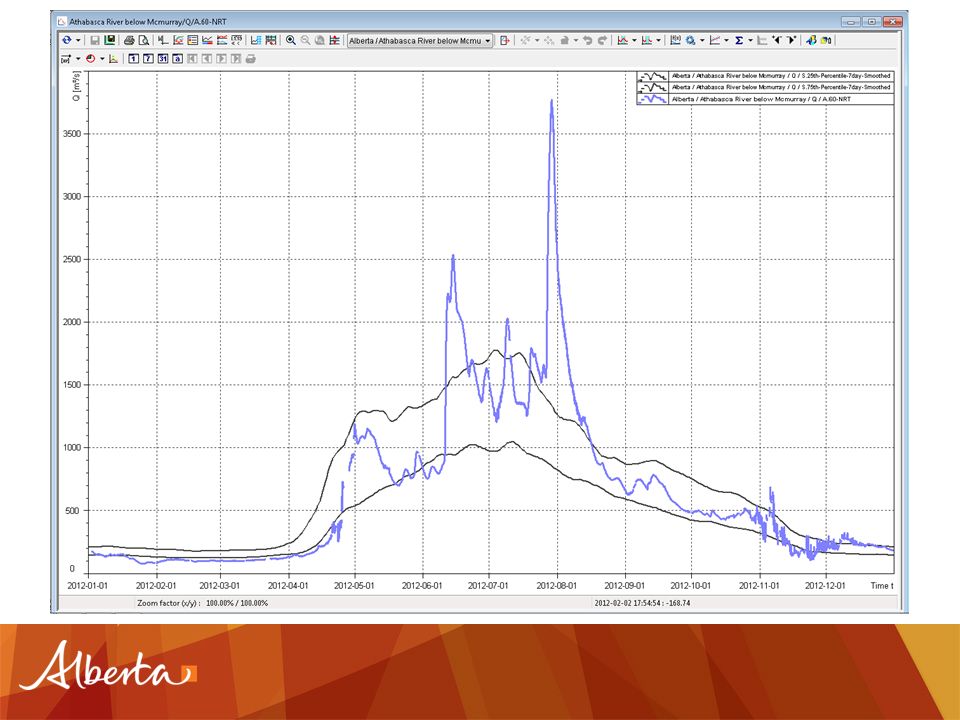Click the grayed jump-to-last navigation icon
Viewport: 960px width, 720px height.
click(x=236, y=59)
